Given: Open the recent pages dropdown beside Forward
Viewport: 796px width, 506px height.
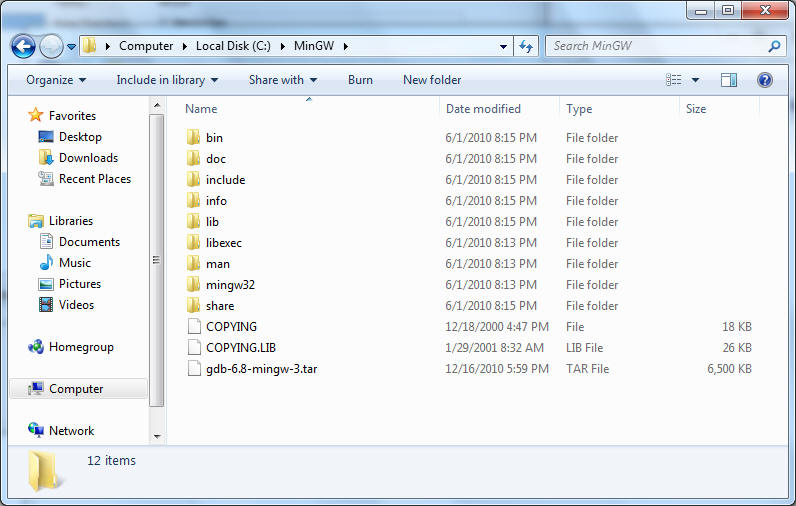Looking at the screenshot, I should tap(72, 47).
